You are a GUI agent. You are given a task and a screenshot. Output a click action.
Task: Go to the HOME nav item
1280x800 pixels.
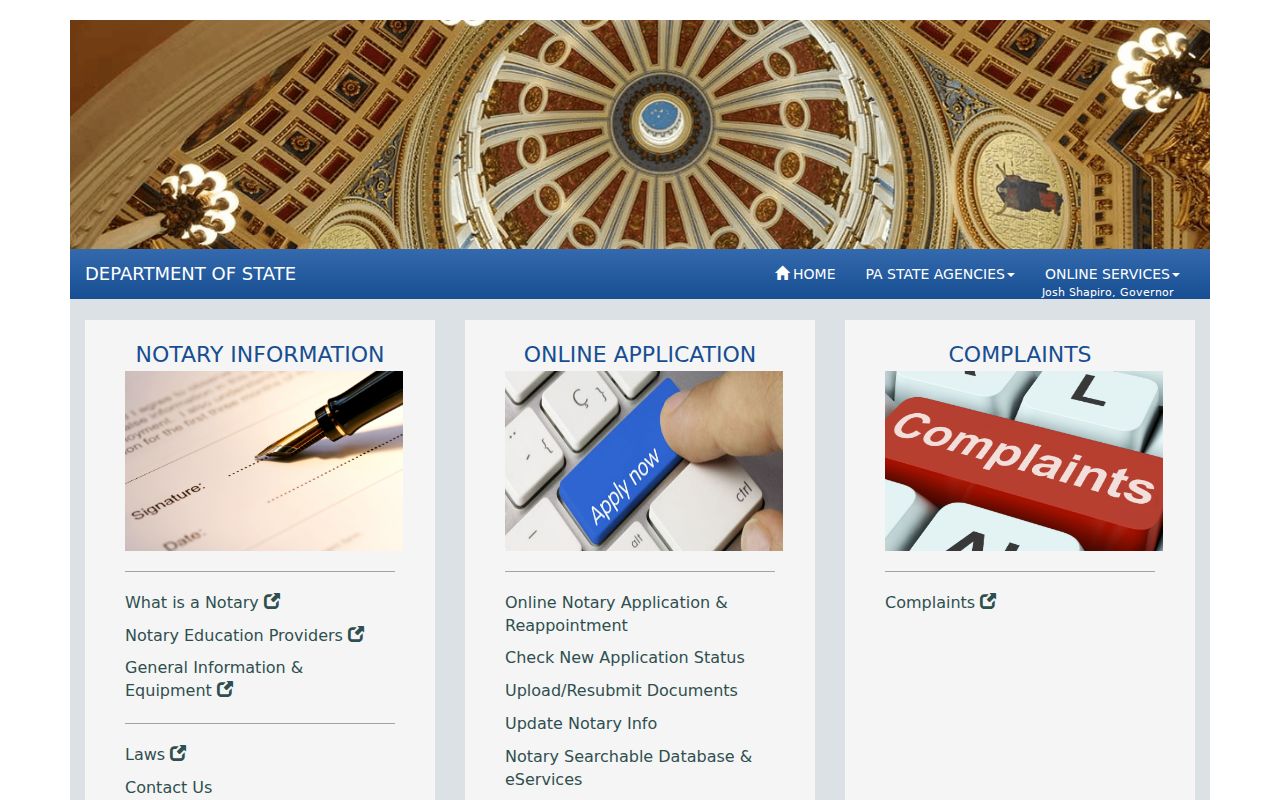805,274
